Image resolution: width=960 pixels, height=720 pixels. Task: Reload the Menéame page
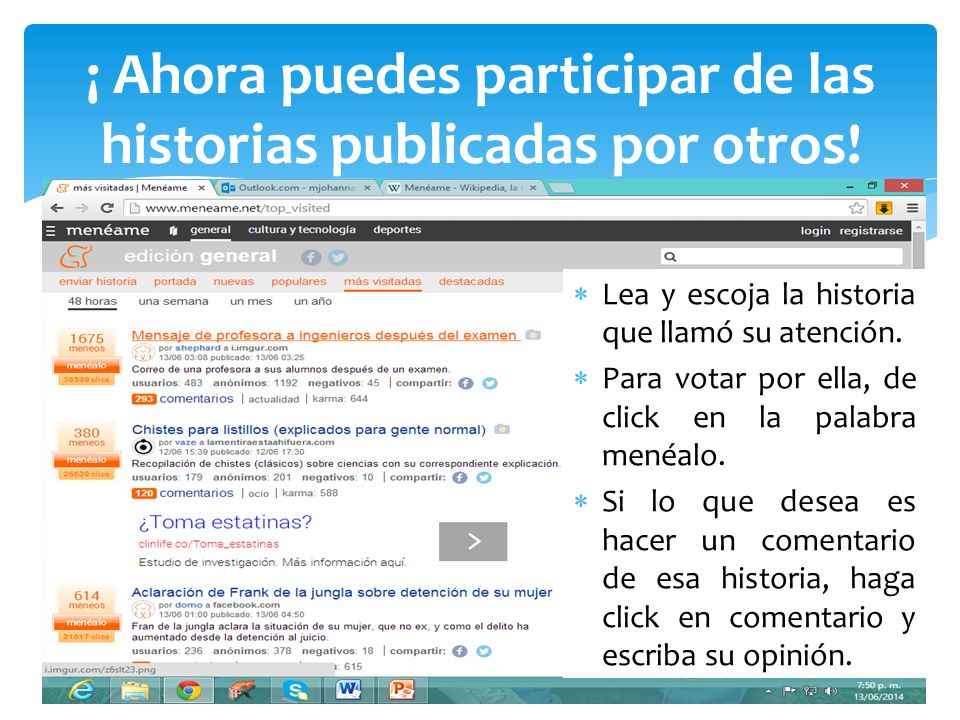107,208
